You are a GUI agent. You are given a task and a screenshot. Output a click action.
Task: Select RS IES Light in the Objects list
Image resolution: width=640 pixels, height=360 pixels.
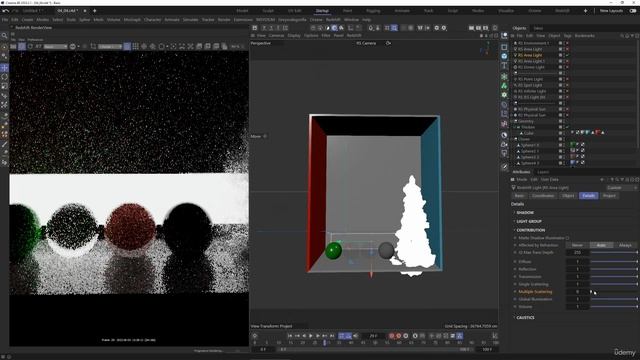pos(531,97)
